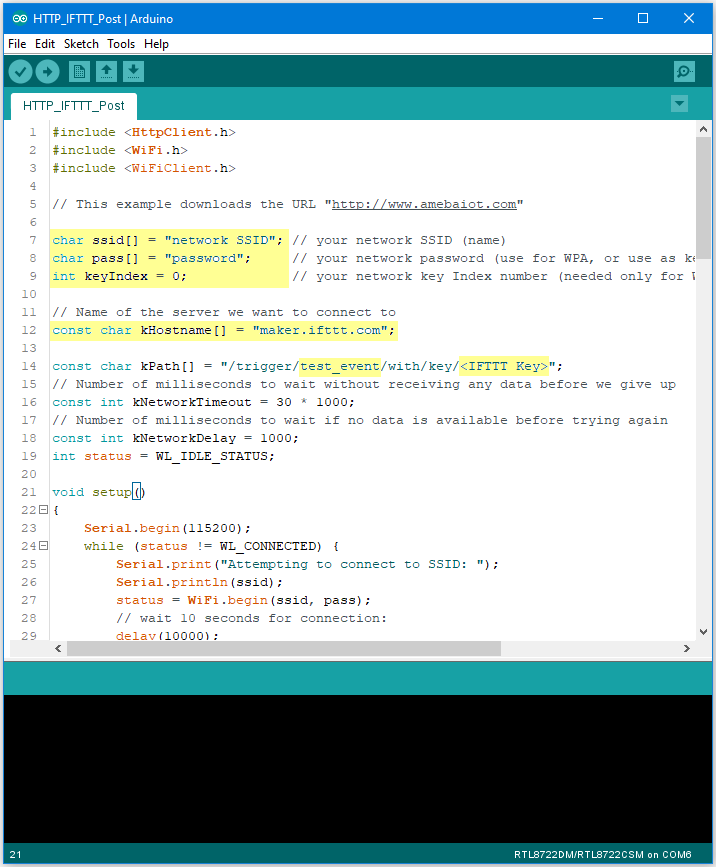Click WiFi.begin on line 27
This screenshot has height=867, width=716.
pos(227,600)
